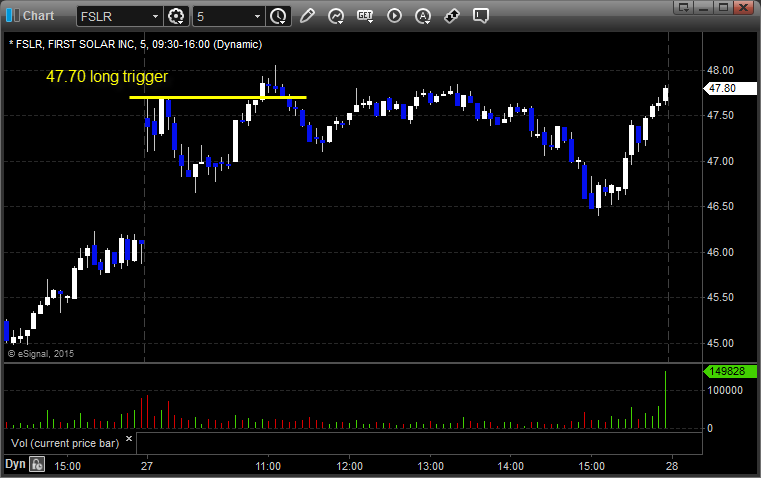The image size is (761, 478).
Task: Click the 48.00 price axis label
Action: coord(720,70)
